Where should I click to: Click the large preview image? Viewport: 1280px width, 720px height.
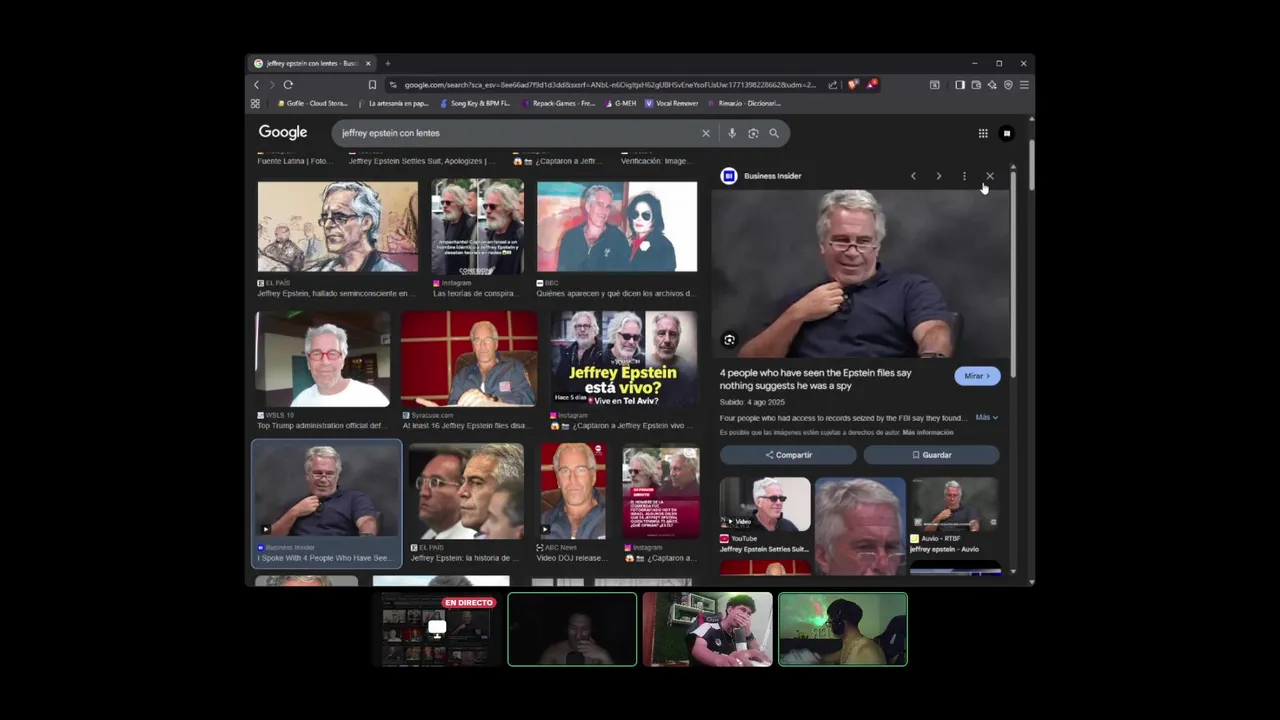[x=860, y=274]
